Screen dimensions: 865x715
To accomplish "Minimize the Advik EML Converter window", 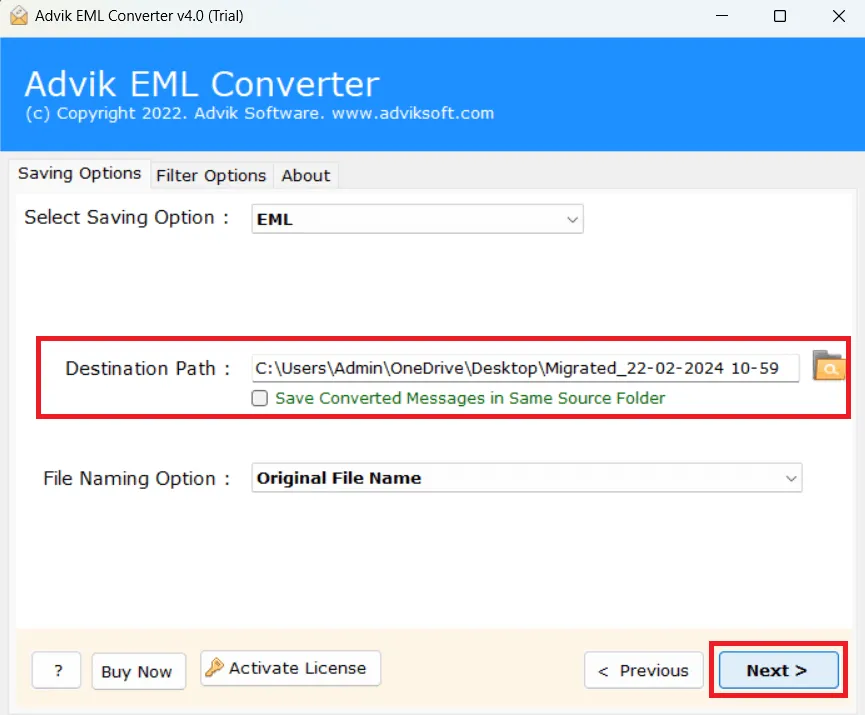I will coord(722,16).
